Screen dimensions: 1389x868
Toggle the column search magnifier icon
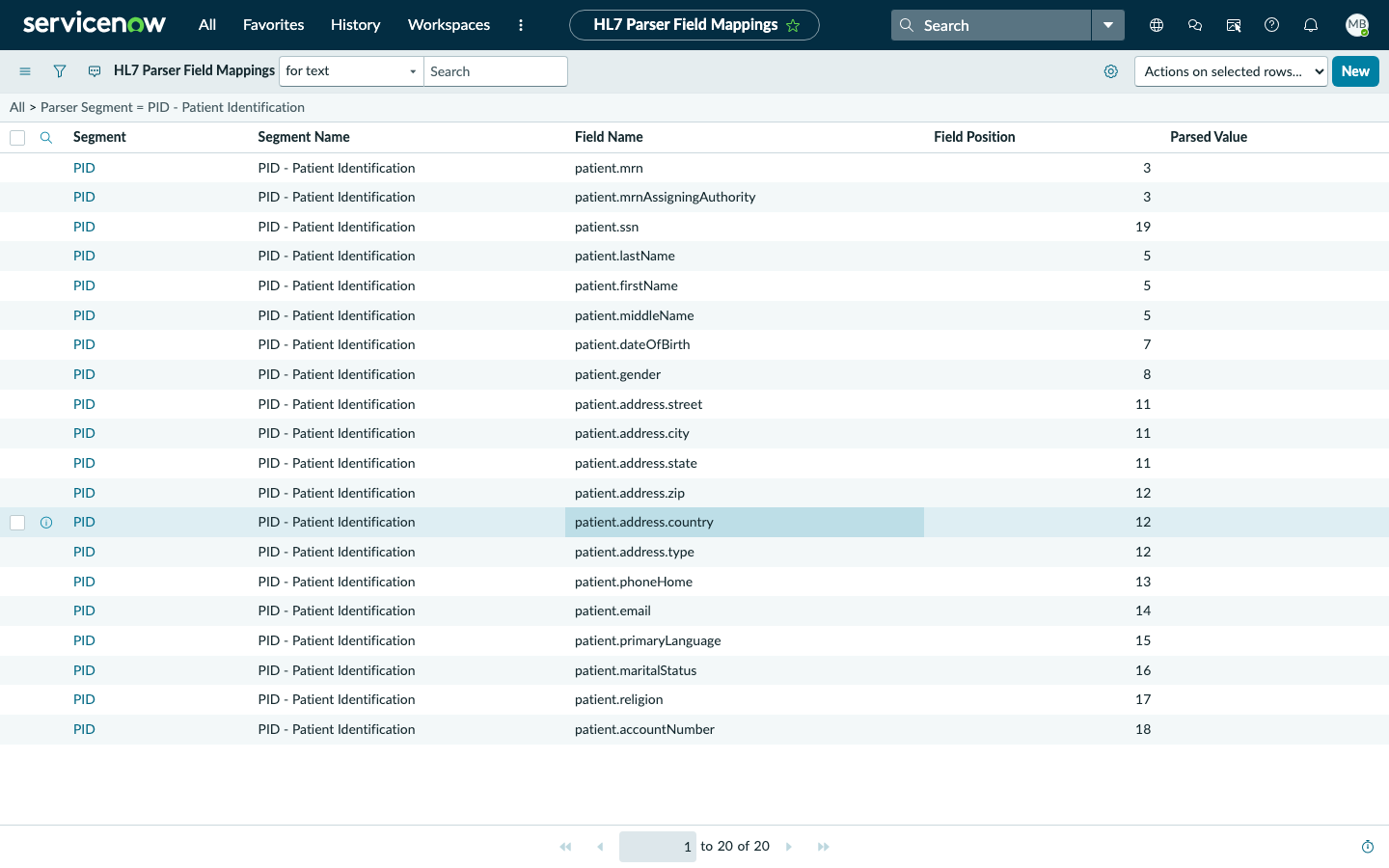coord(45,137)
